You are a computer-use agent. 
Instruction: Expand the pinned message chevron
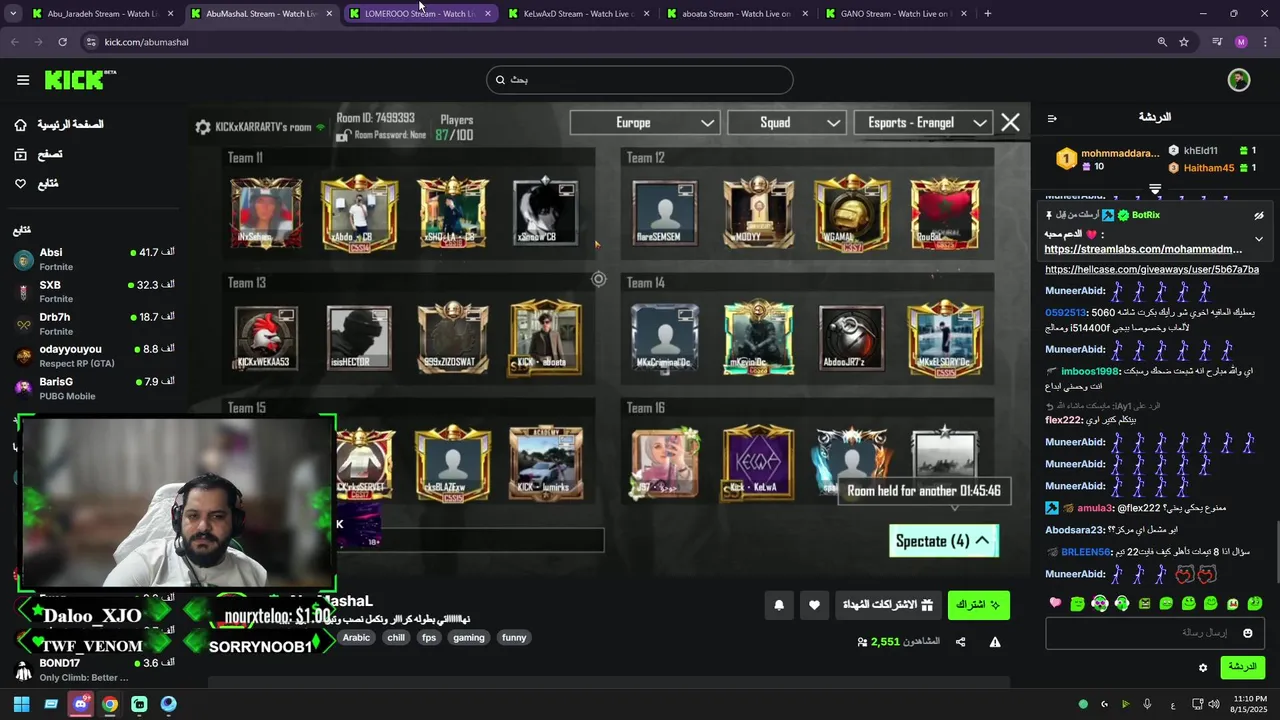pos(1259,239)
